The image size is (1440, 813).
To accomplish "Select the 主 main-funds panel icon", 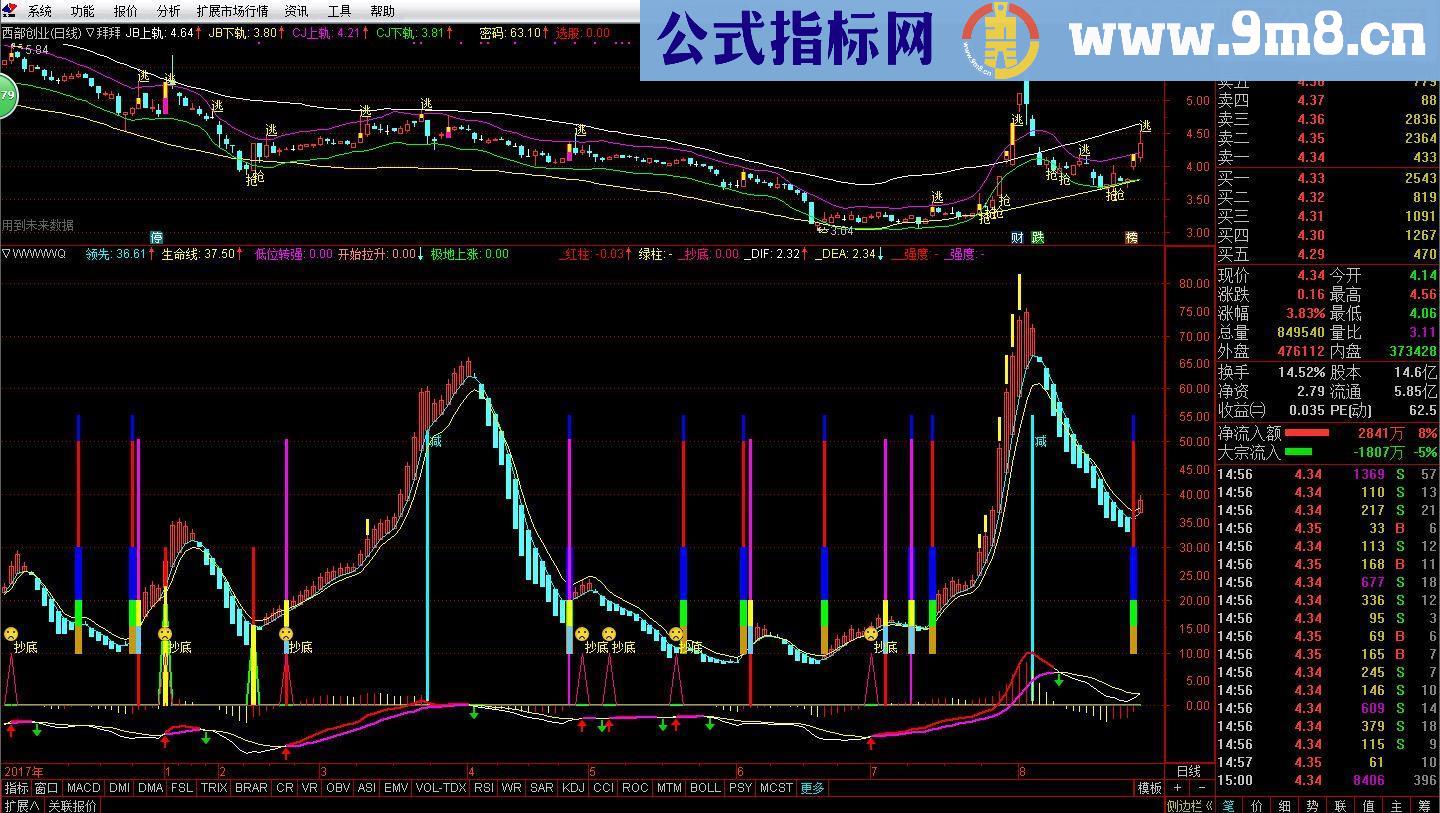I will pos(1397,805).
